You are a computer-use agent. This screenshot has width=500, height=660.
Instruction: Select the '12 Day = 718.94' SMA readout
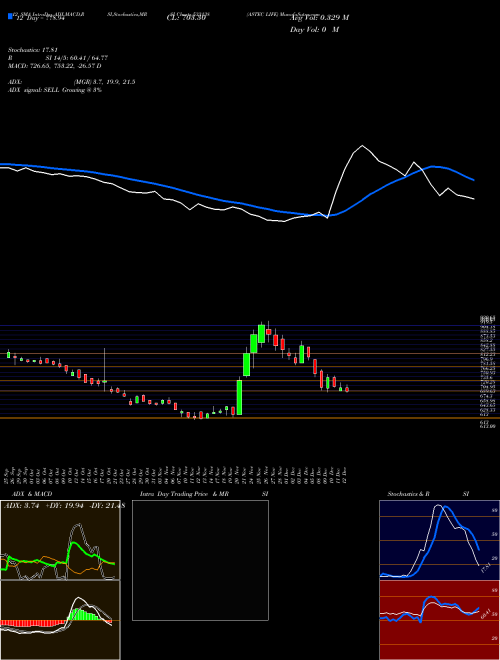[x=40, y=18]
